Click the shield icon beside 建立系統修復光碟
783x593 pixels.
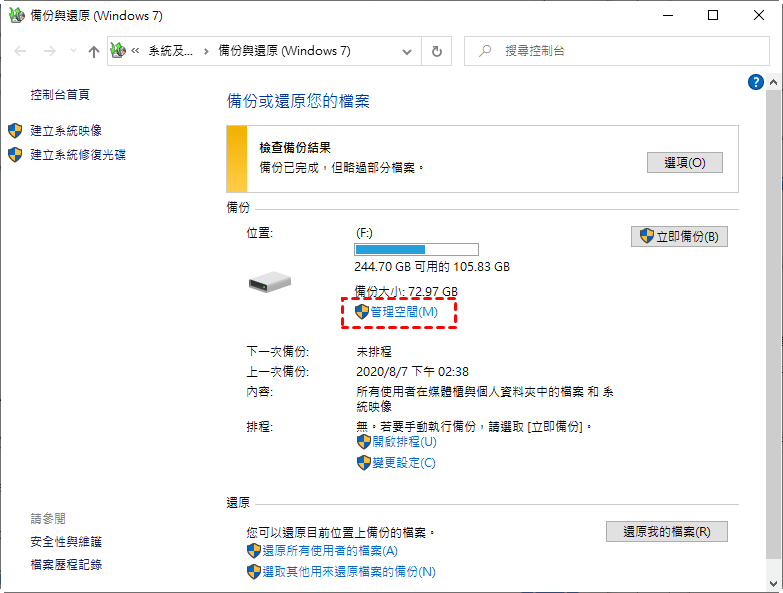pos(15,155)
